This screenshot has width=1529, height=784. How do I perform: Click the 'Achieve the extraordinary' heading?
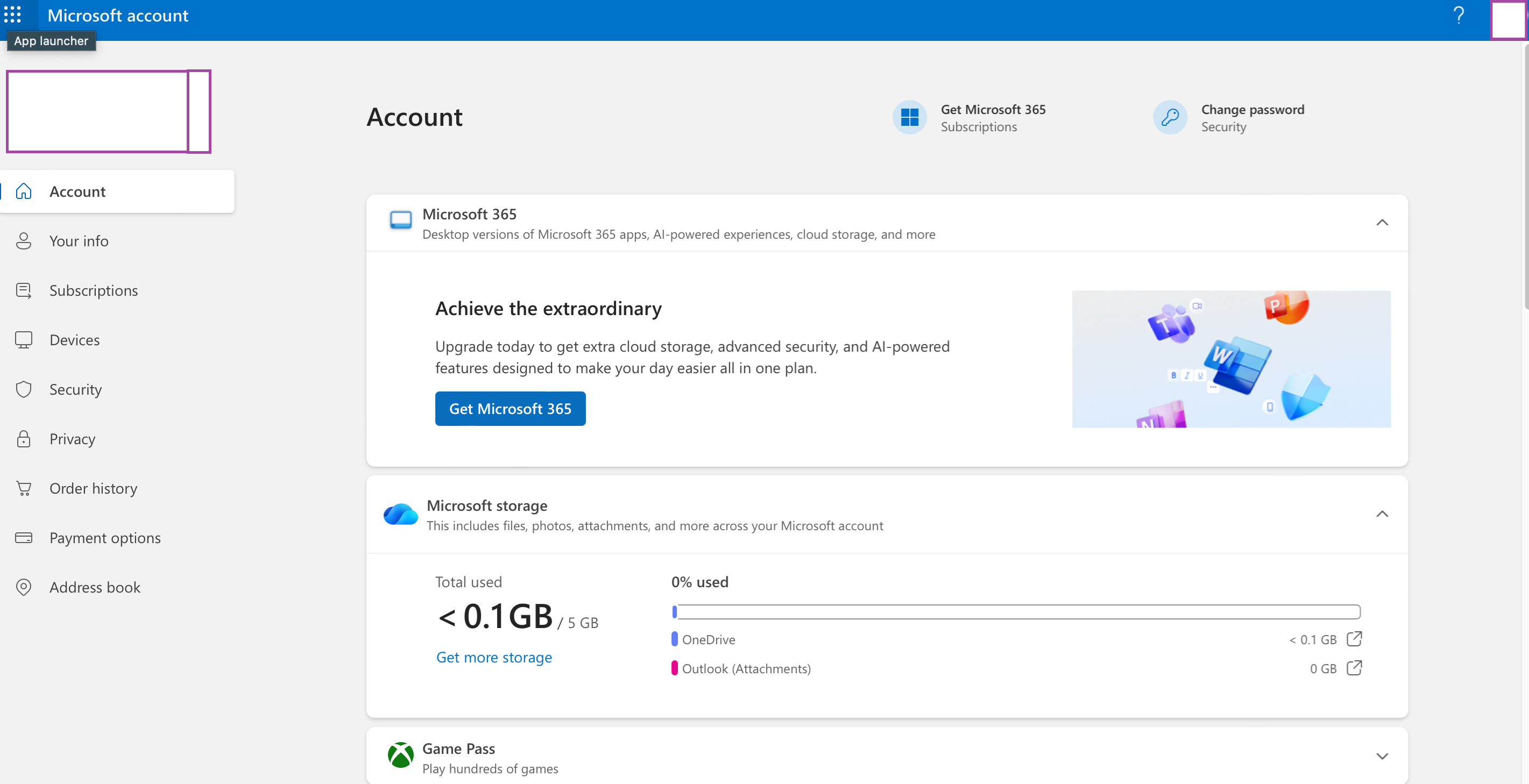(x=548, y=308)
